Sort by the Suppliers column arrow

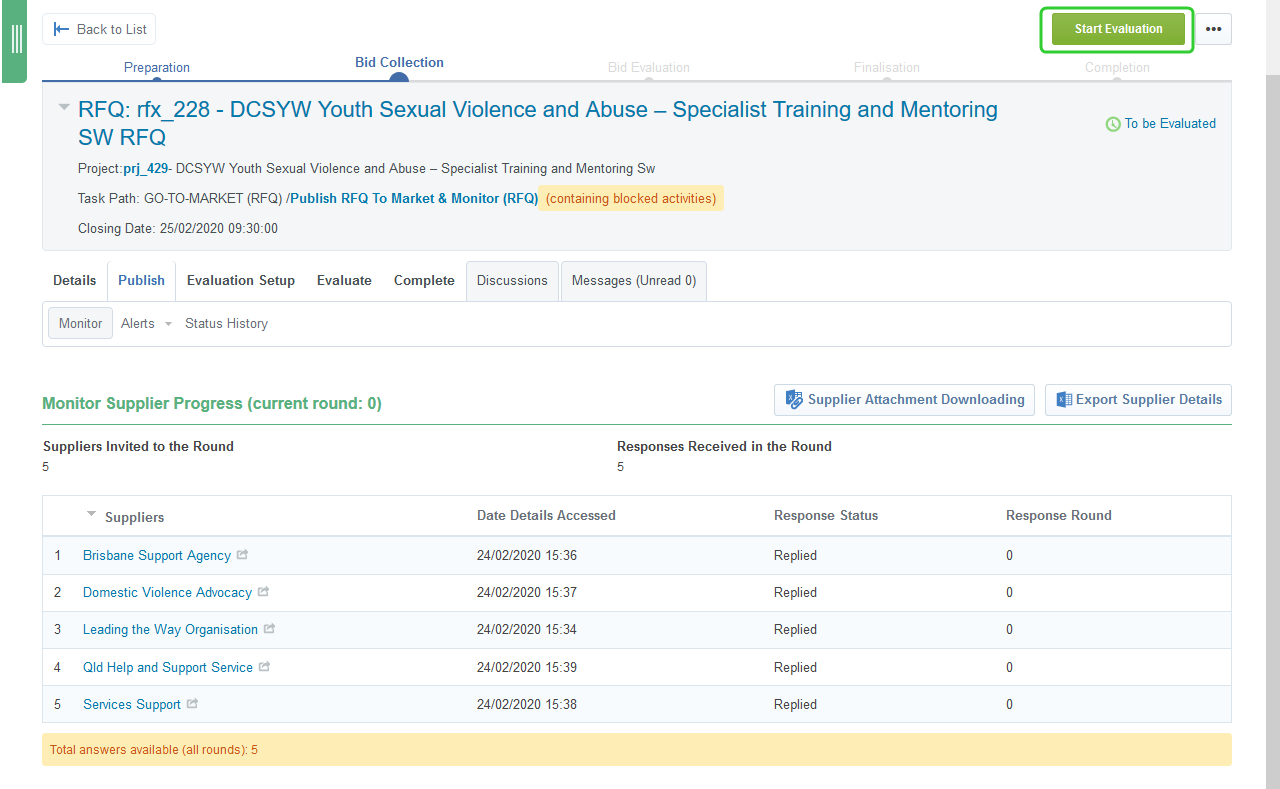point(92,514)
